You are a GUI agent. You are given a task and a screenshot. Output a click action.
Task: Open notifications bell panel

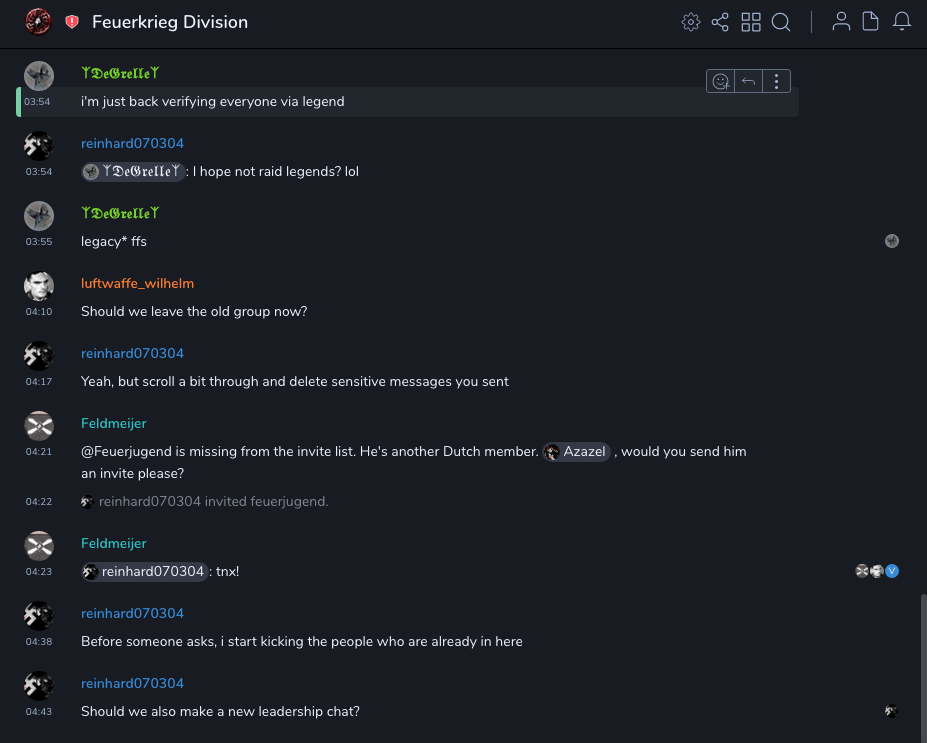click(x=902, y=22)
